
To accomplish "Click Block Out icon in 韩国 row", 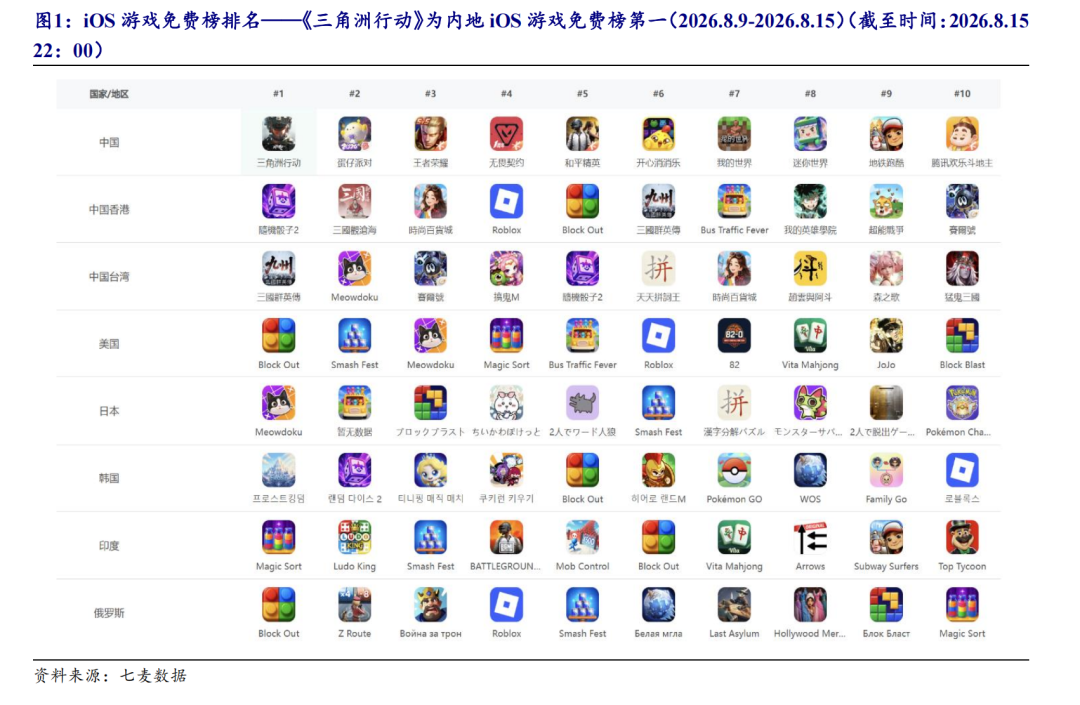I will [x=582, y=470].
